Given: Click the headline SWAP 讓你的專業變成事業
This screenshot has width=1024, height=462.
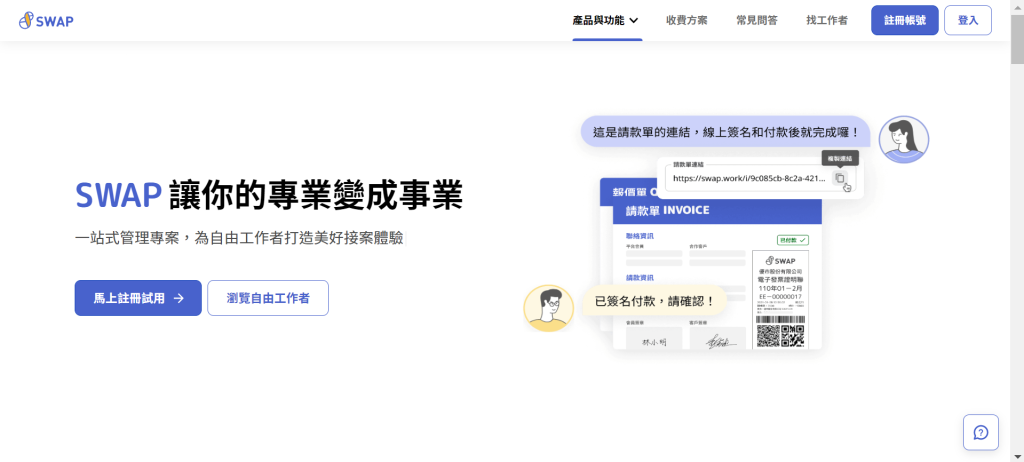Looking at the screenshot, I should 269,195.
